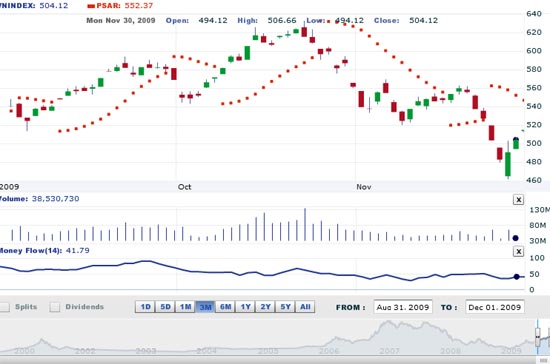550x364 pixels.
Task: Click the Oct month axis label
Action: (x=185, y=187)
